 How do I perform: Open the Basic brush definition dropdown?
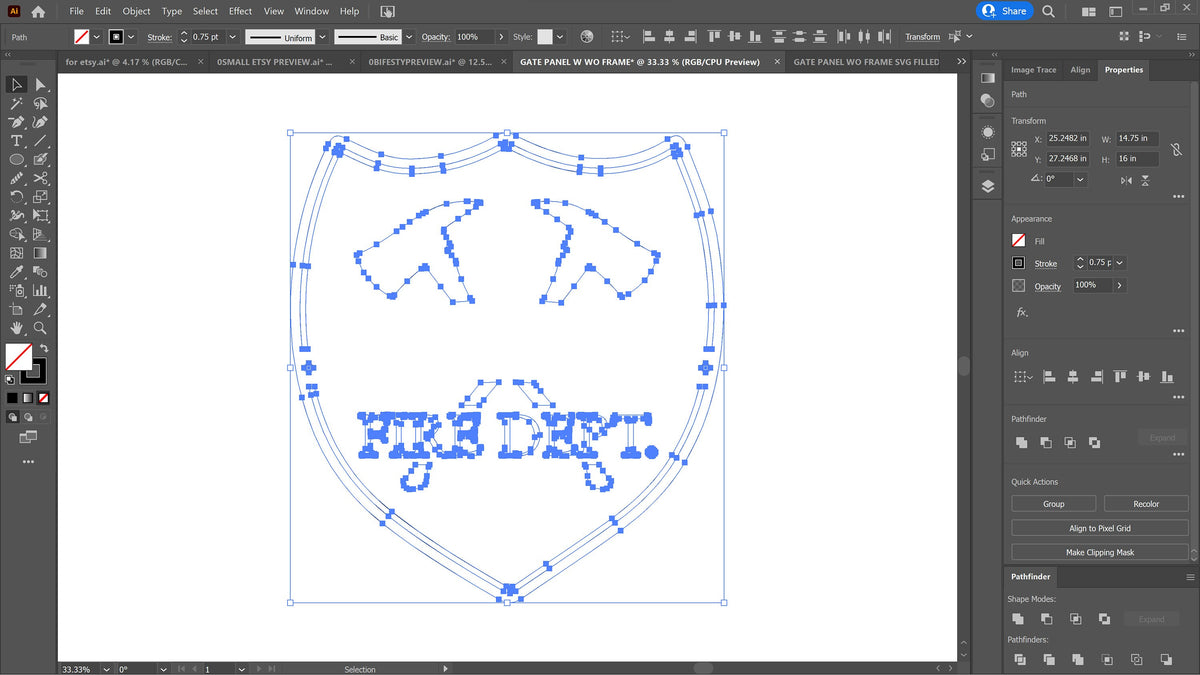point(408,36)
